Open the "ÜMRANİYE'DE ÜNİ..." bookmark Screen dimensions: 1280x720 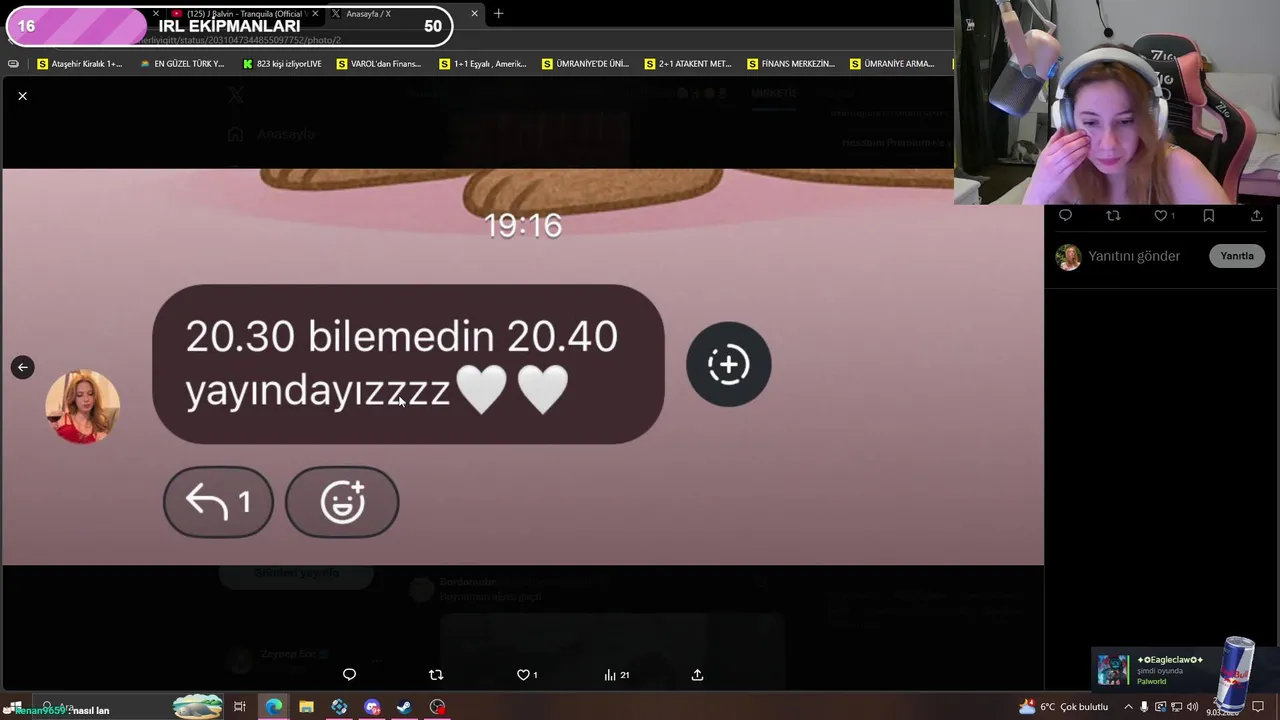[x=585, y=64]
